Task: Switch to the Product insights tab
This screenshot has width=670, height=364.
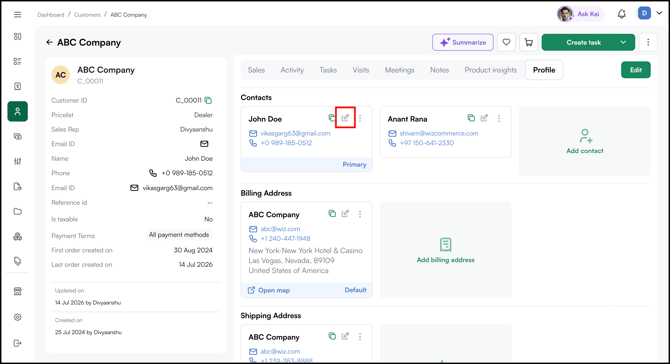Action: point(491,70)
